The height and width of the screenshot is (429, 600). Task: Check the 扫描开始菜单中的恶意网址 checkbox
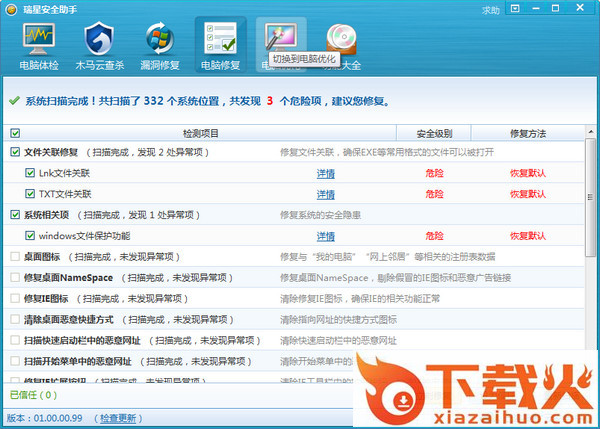15,361
